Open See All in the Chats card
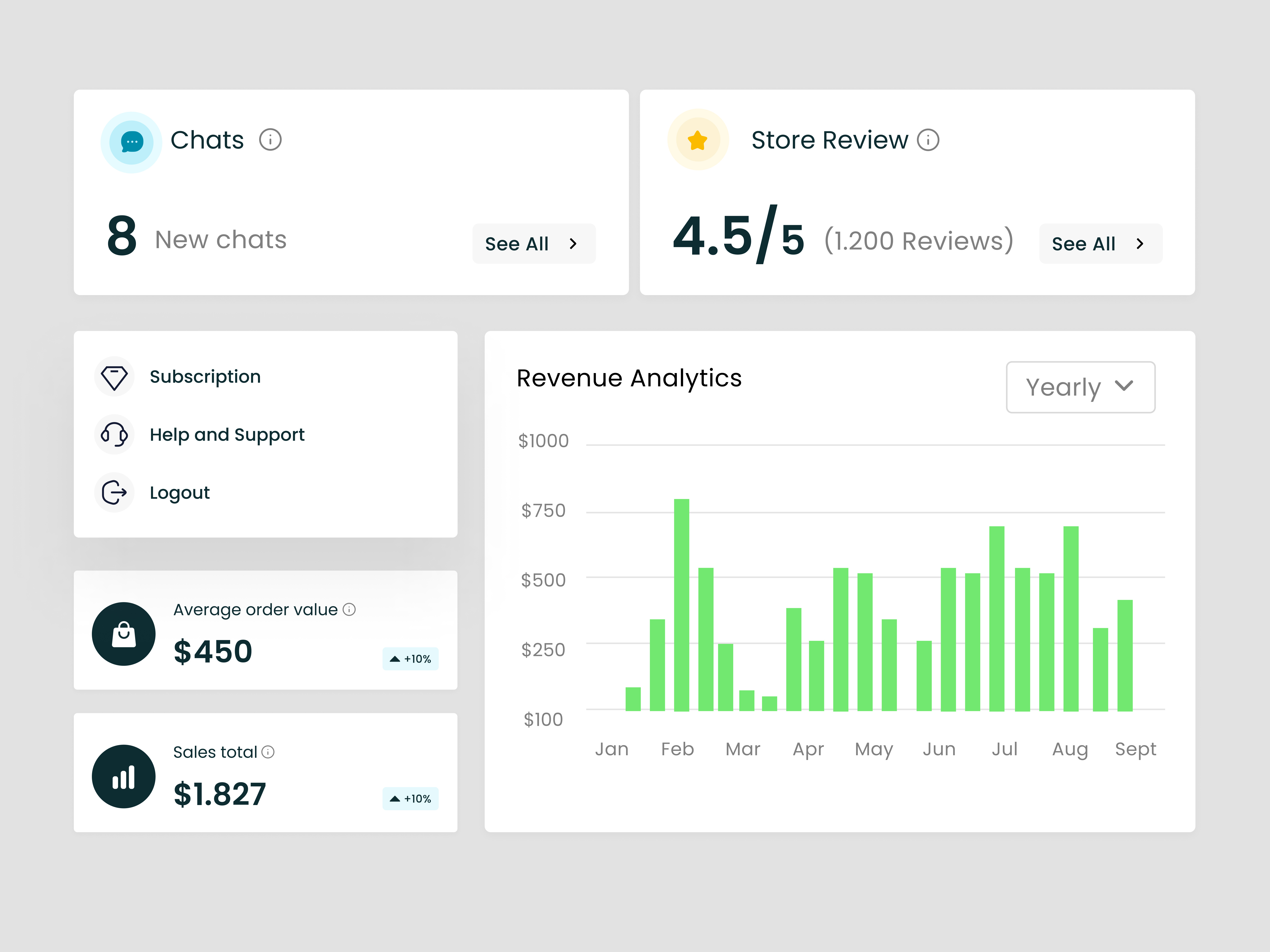This screenshot has height=952, width=1270. [x=534, y=244]
